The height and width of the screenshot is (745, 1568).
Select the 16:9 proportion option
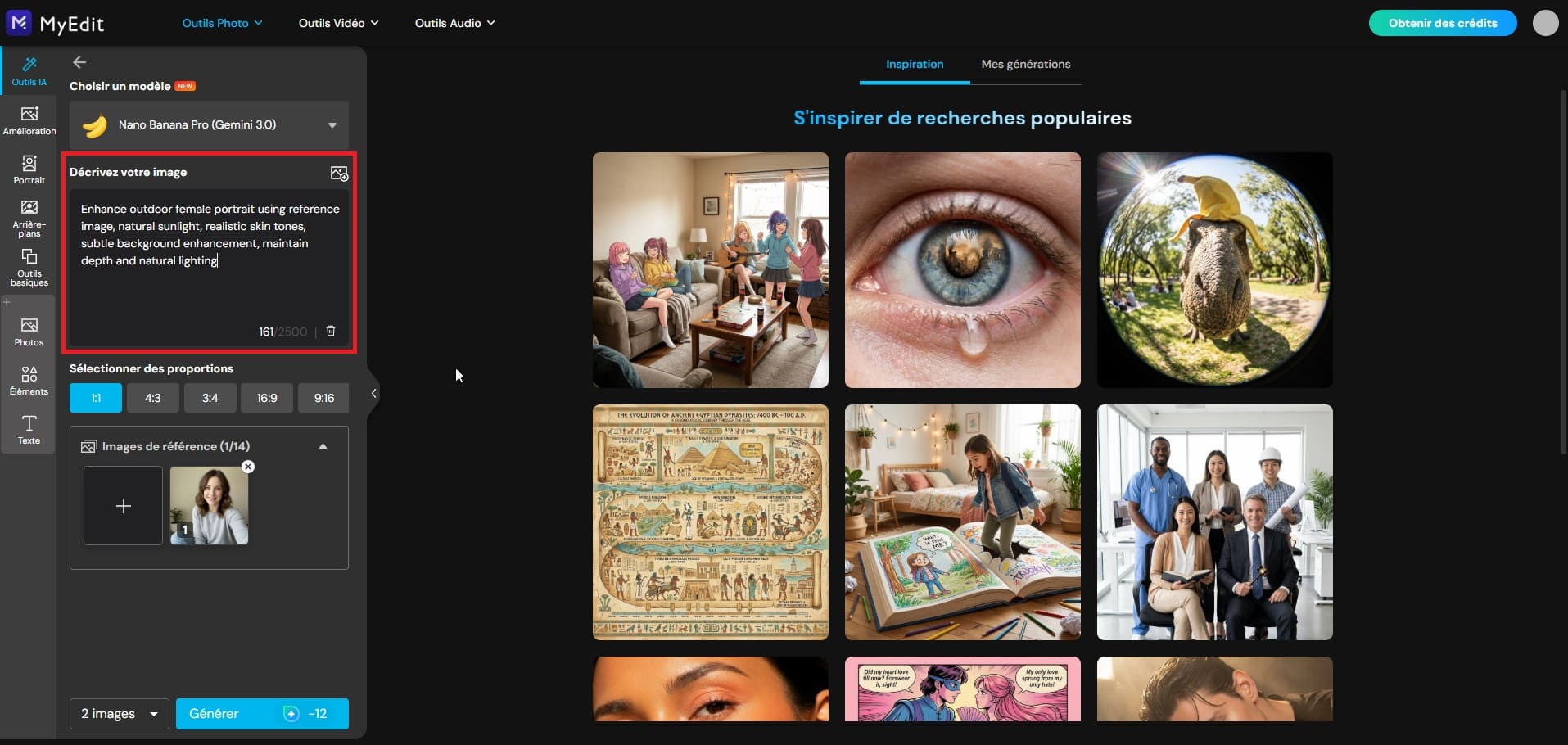[266, 398]
